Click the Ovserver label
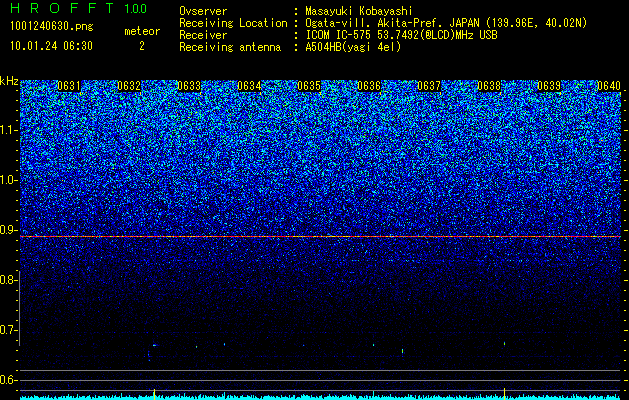Viewport: 629px width, 400px height. [203, 11]
